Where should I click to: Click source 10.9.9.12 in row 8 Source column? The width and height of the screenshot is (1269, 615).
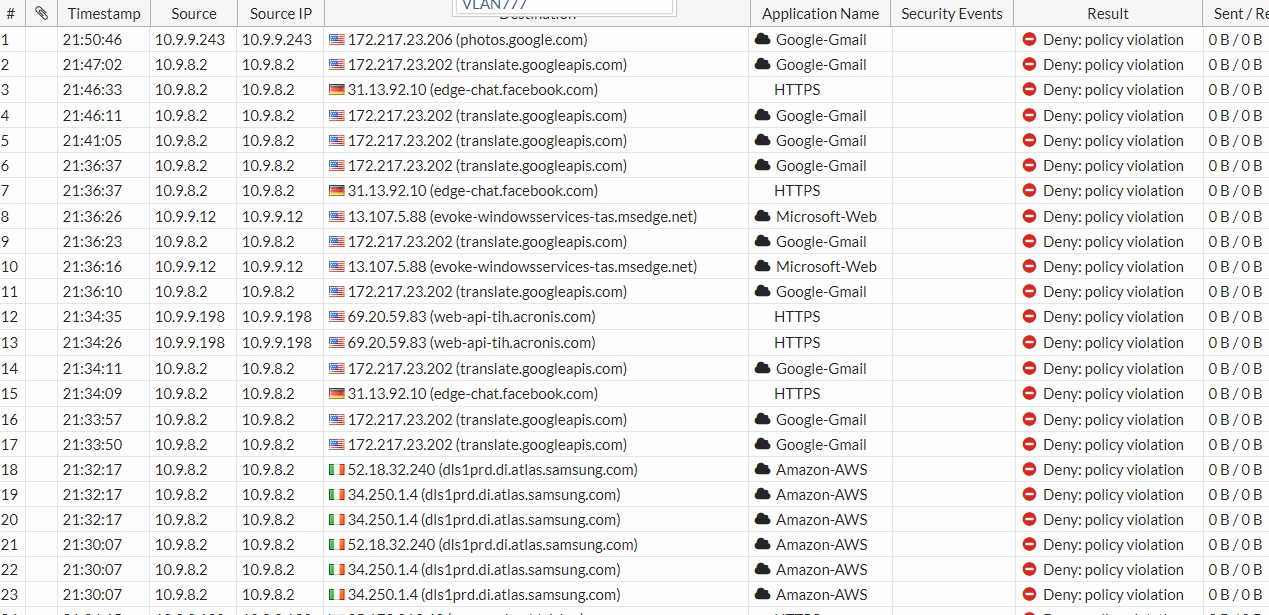click(185, 216)
